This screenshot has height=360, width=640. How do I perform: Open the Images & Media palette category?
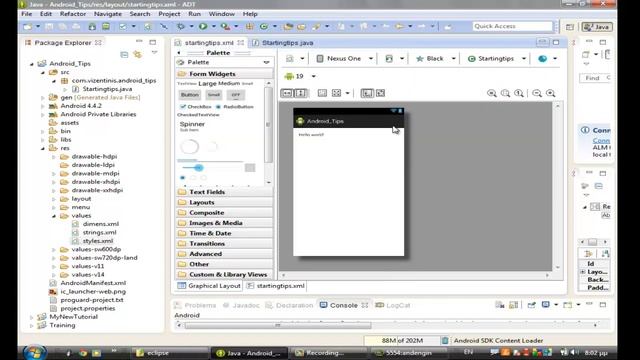[x=224, y=223]
